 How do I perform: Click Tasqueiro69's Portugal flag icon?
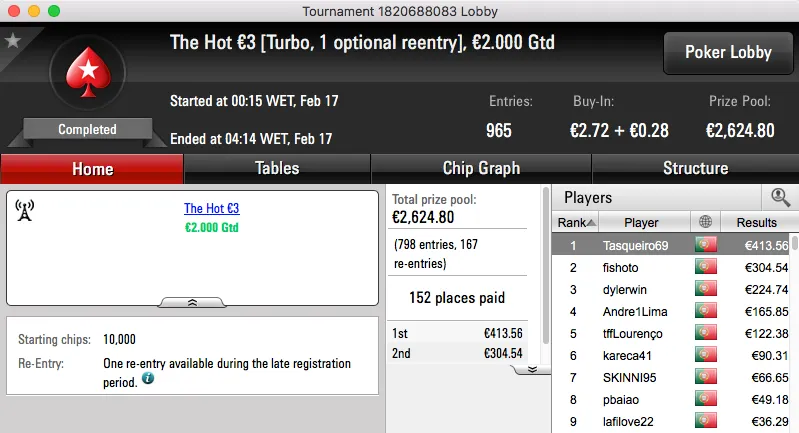click(706, 245)
